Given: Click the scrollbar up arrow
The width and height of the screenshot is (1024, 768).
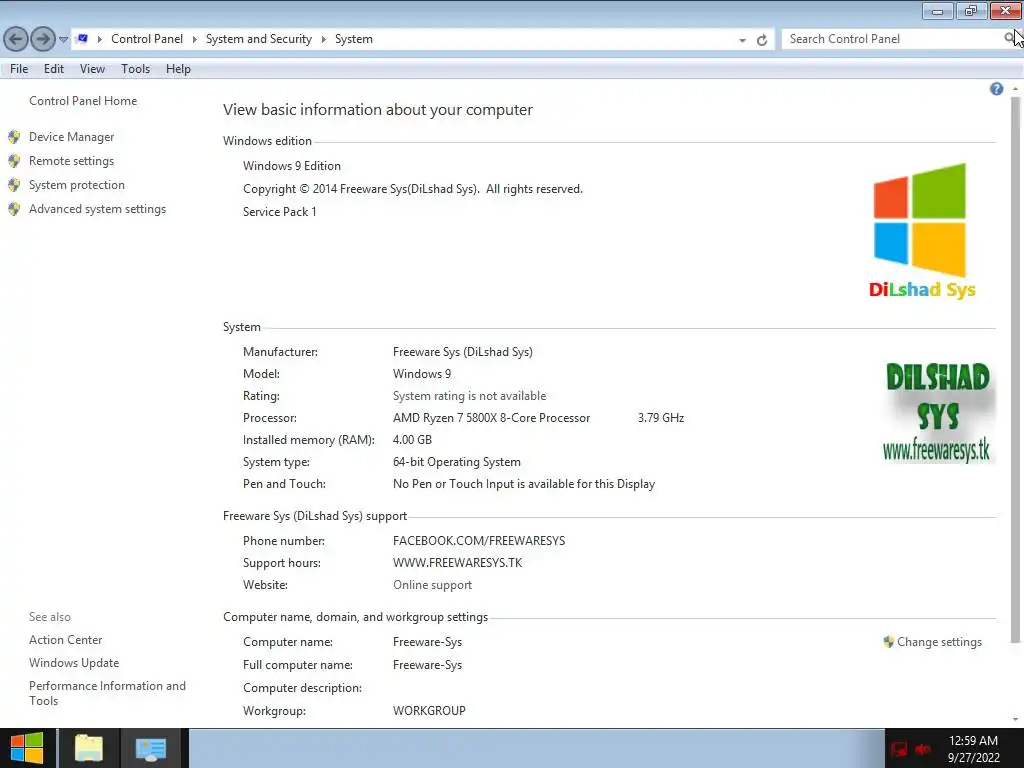Looking at the screenshot, I should (x=1015, y=89).
